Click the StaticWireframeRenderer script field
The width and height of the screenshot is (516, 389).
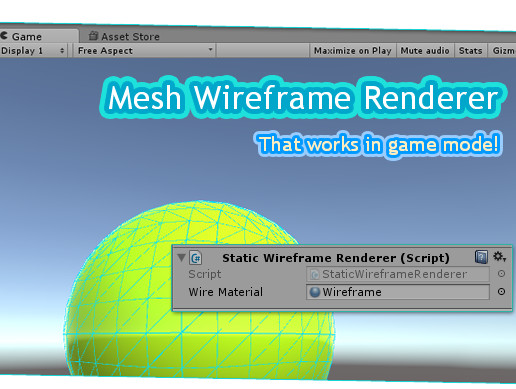398,274
